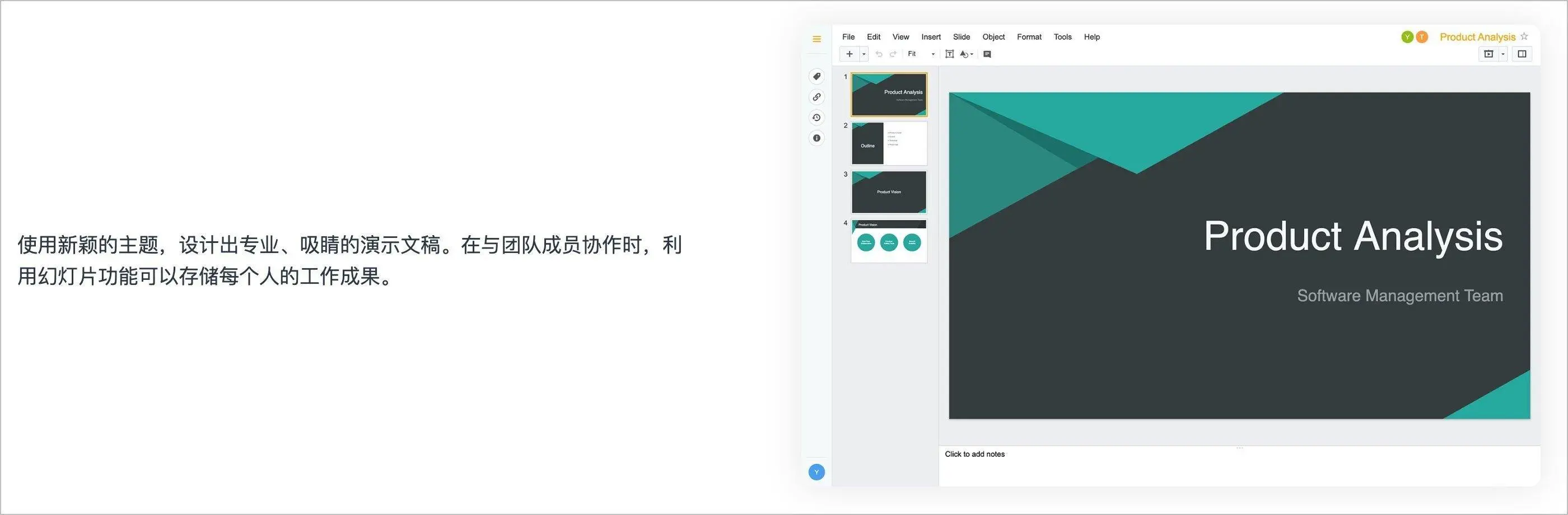Open the Slide menu
The width and height of the screenshot is (1568, 515).
961,36
